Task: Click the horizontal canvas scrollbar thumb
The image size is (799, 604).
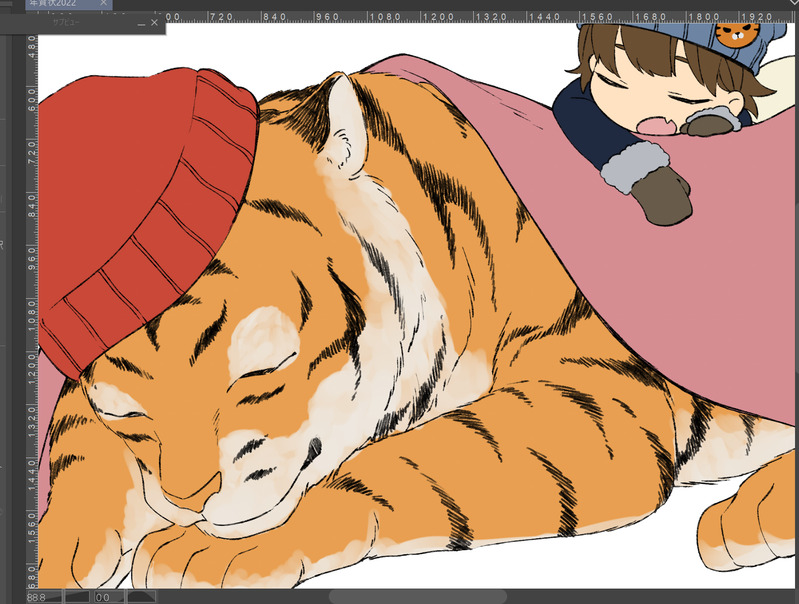Action: coord(418,596)
